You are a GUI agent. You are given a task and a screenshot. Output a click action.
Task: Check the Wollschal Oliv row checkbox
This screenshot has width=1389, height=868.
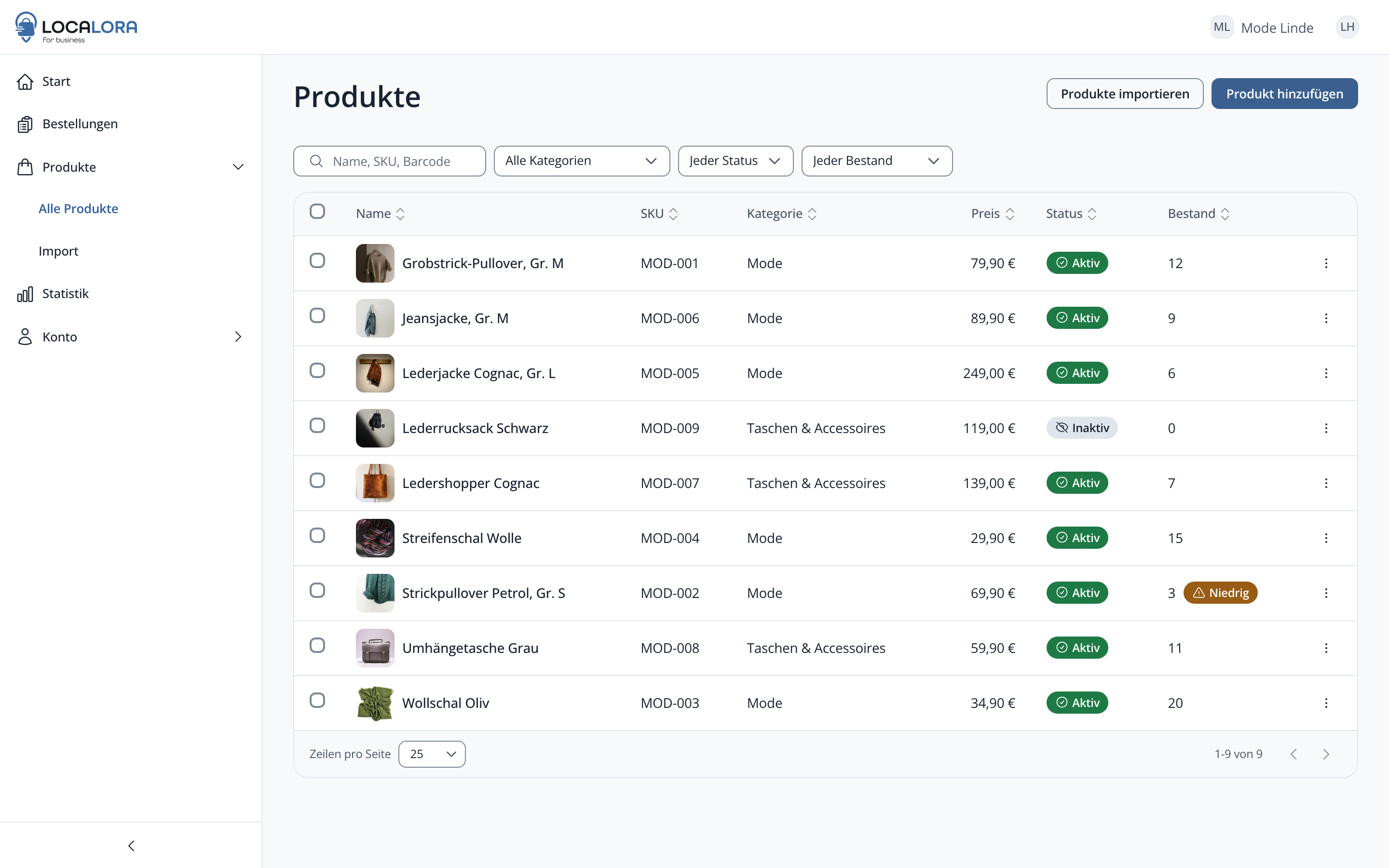click(317, 700)
